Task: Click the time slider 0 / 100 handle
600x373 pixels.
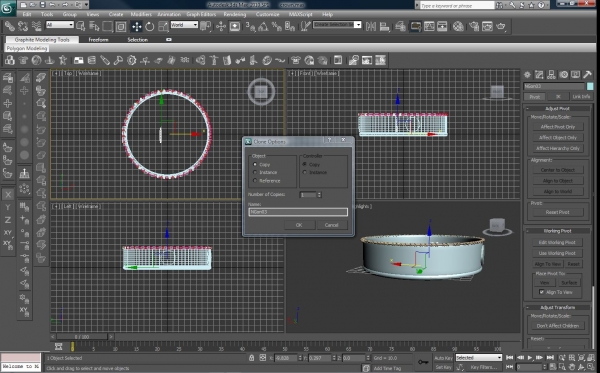Action: tap(82, 337)
